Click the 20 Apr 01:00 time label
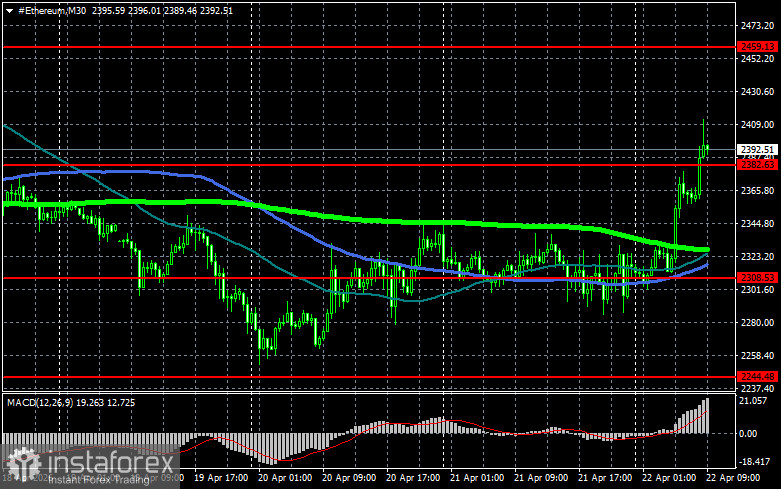 click(285, 478)
